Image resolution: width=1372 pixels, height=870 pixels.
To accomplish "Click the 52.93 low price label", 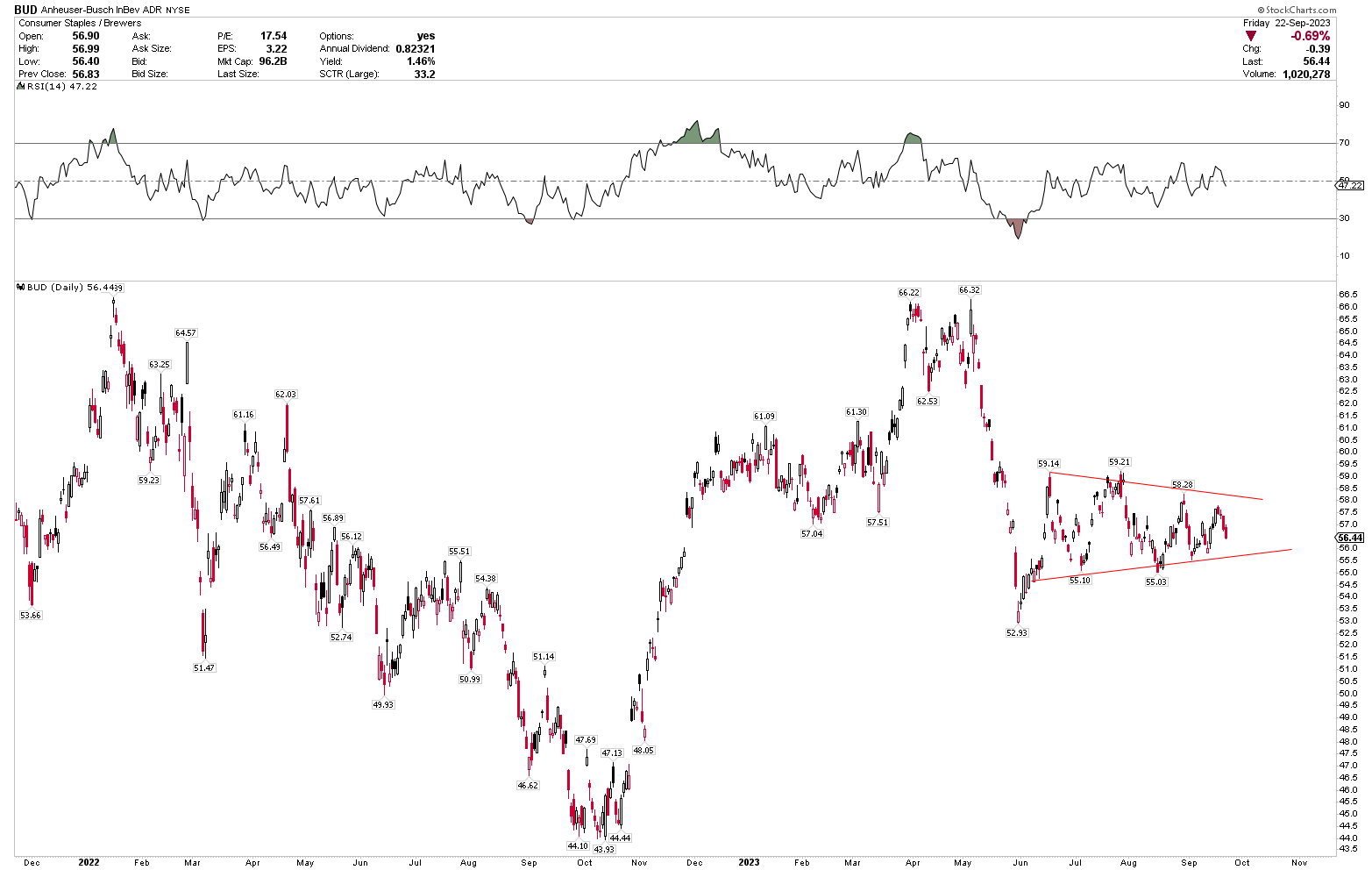I will point(1016,632).
